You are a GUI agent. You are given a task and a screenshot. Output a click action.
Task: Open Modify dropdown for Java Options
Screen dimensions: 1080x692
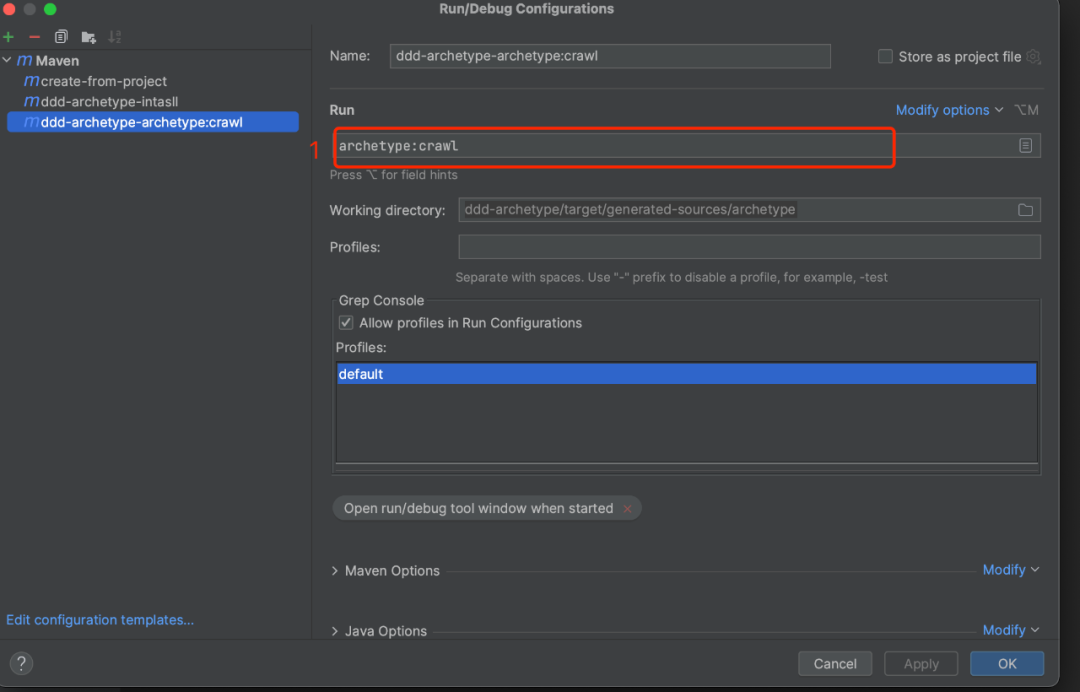click(1010, 630)
